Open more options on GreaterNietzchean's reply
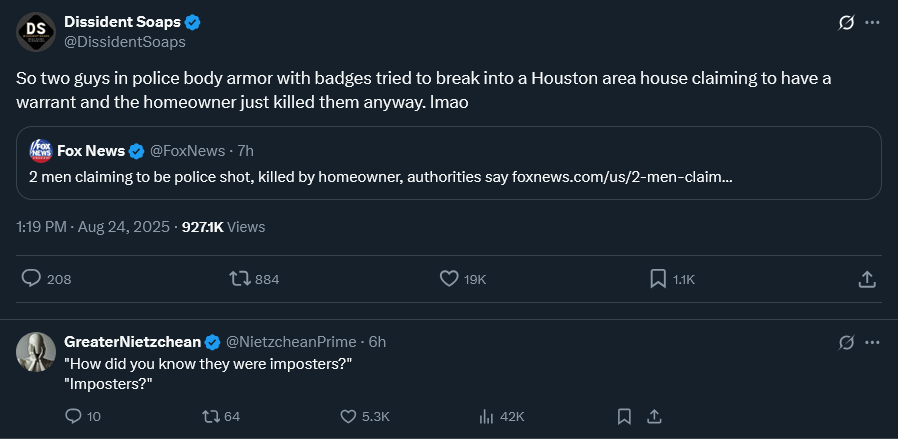Screen dimensions: 898x439 pos(872,342)
